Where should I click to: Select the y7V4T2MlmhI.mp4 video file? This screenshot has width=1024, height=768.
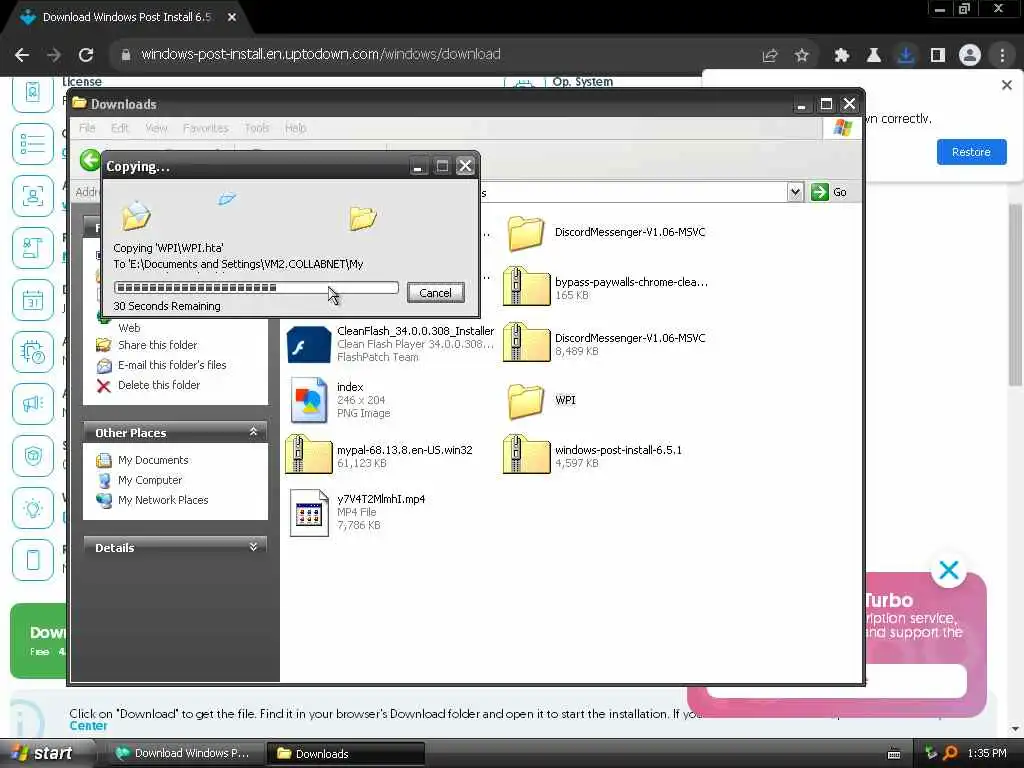[x=358, y=512]
